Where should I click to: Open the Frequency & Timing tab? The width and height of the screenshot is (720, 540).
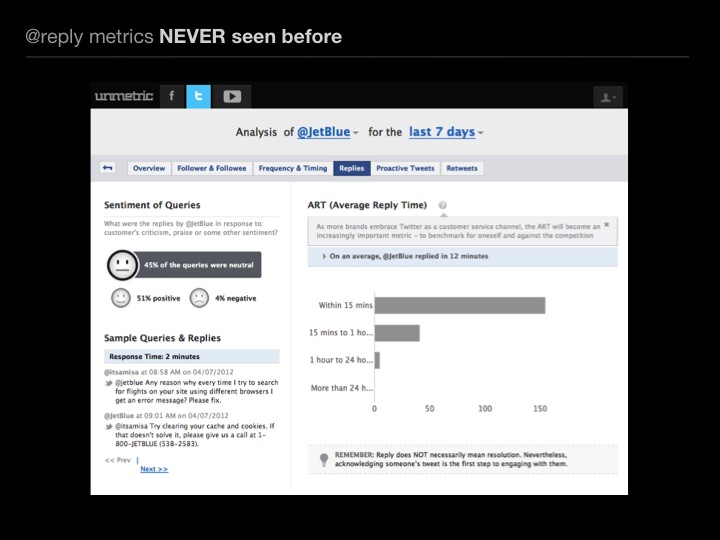(x=293, y=168)
